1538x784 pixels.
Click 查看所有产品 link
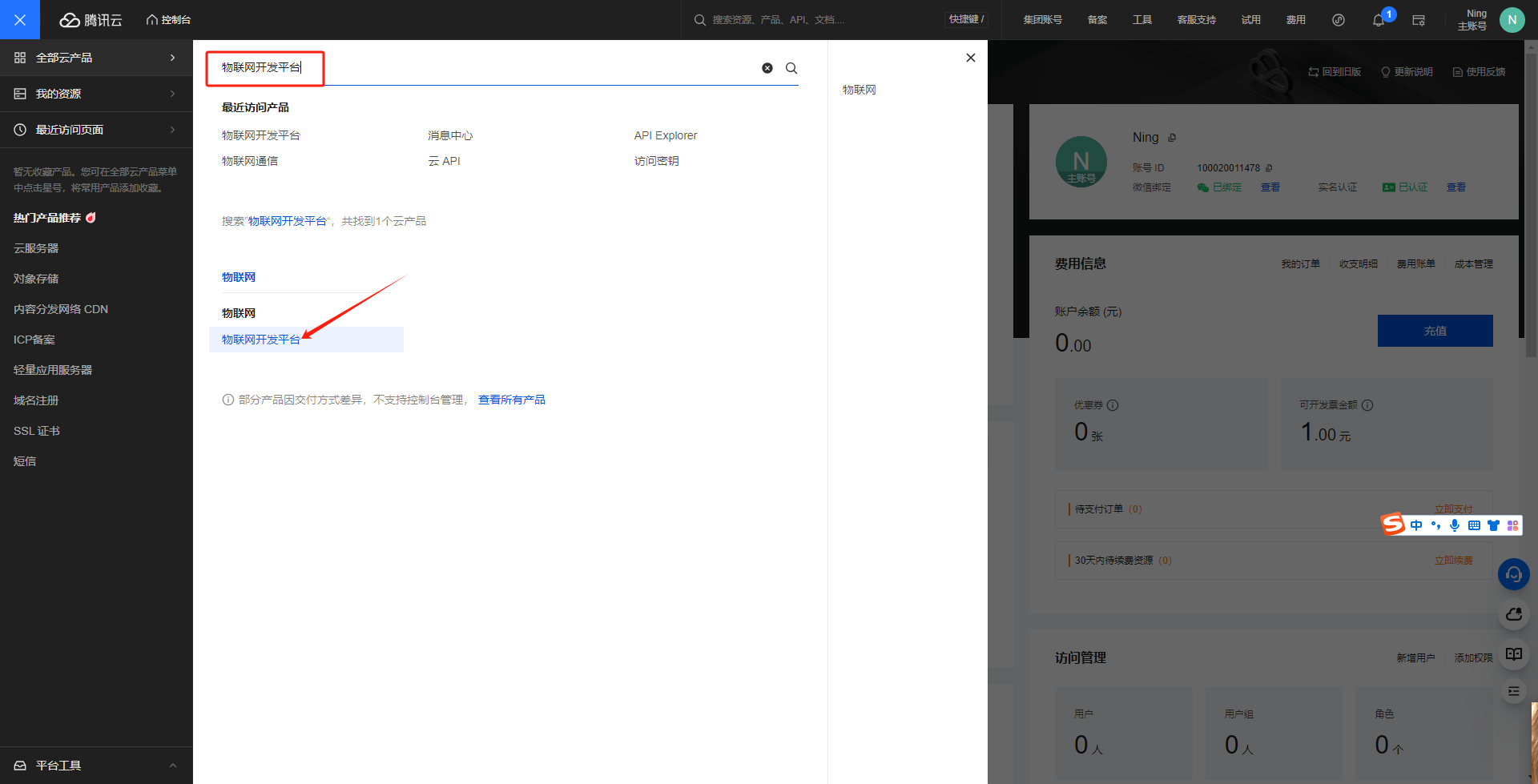click(x=512, y=400)
